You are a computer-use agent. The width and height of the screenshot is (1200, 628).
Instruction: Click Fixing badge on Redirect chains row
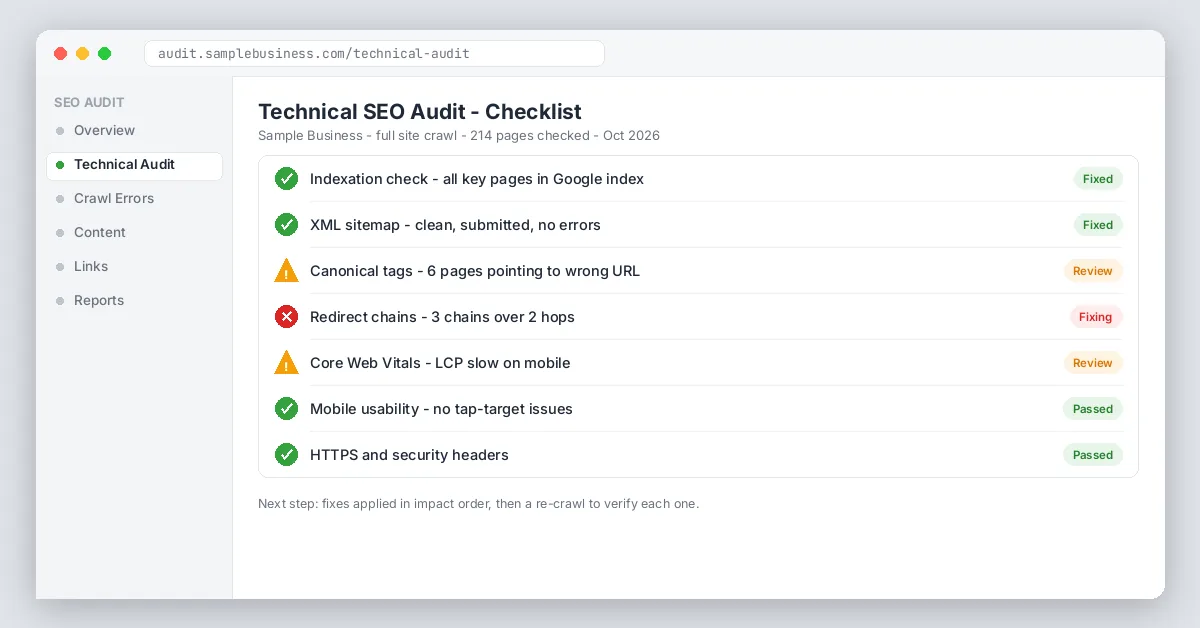point(1096,317)
